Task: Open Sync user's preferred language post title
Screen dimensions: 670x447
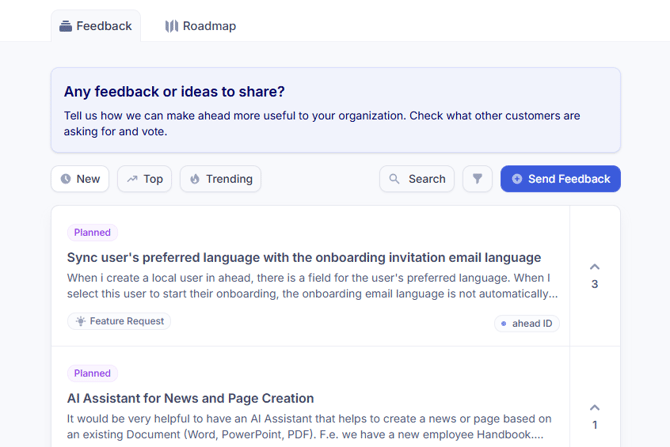Action: [x=304, y=257]
